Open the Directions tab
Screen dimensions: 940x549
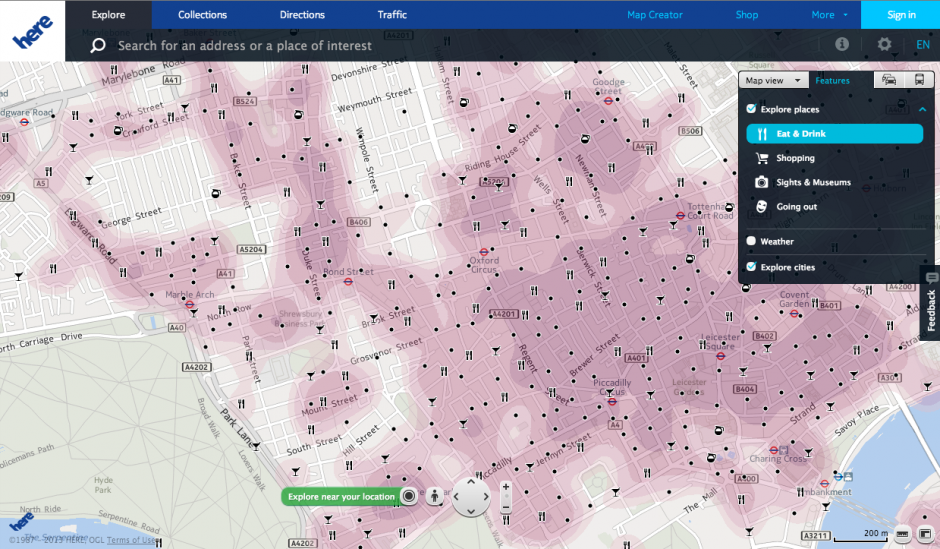tap(302, 15)
